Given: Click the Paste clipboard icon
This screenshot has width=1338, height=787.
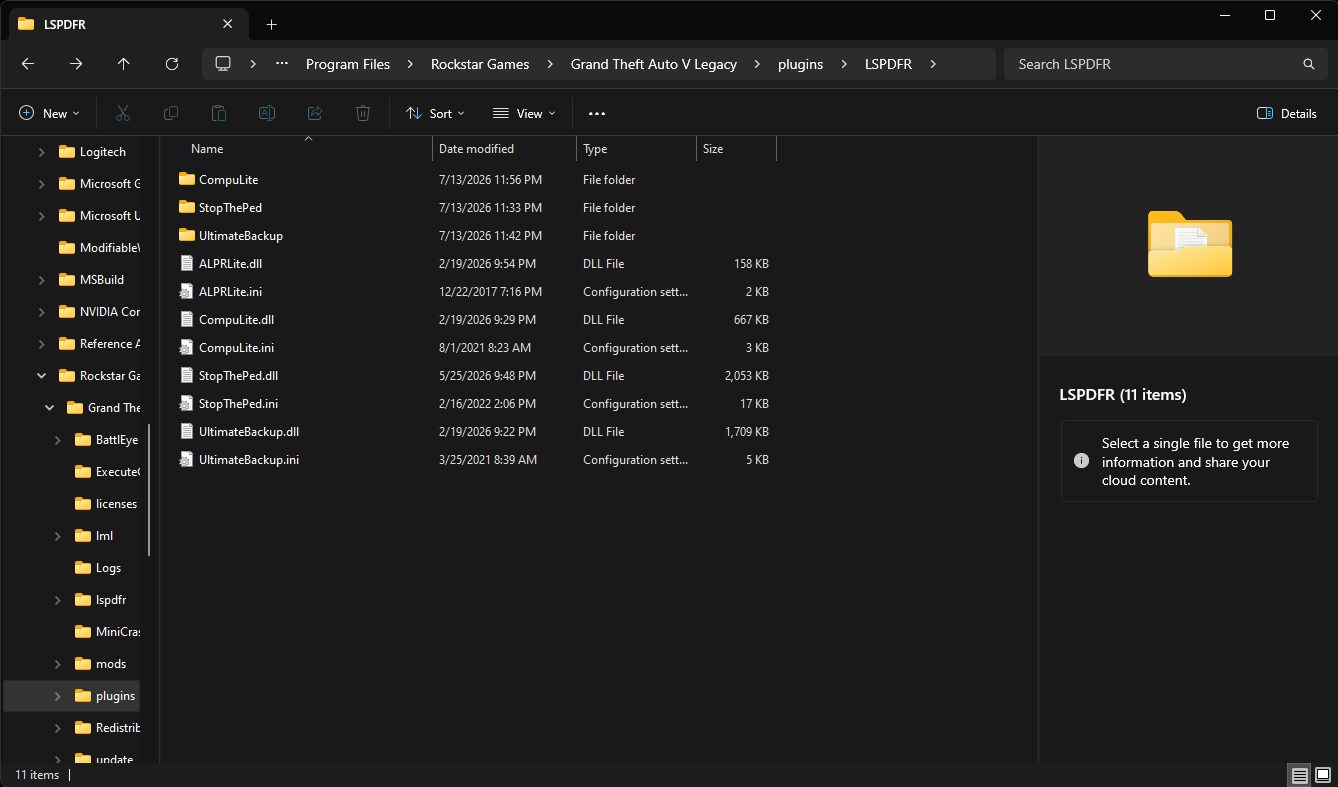Looking at the screenshot, I should (x=219, y=113).
